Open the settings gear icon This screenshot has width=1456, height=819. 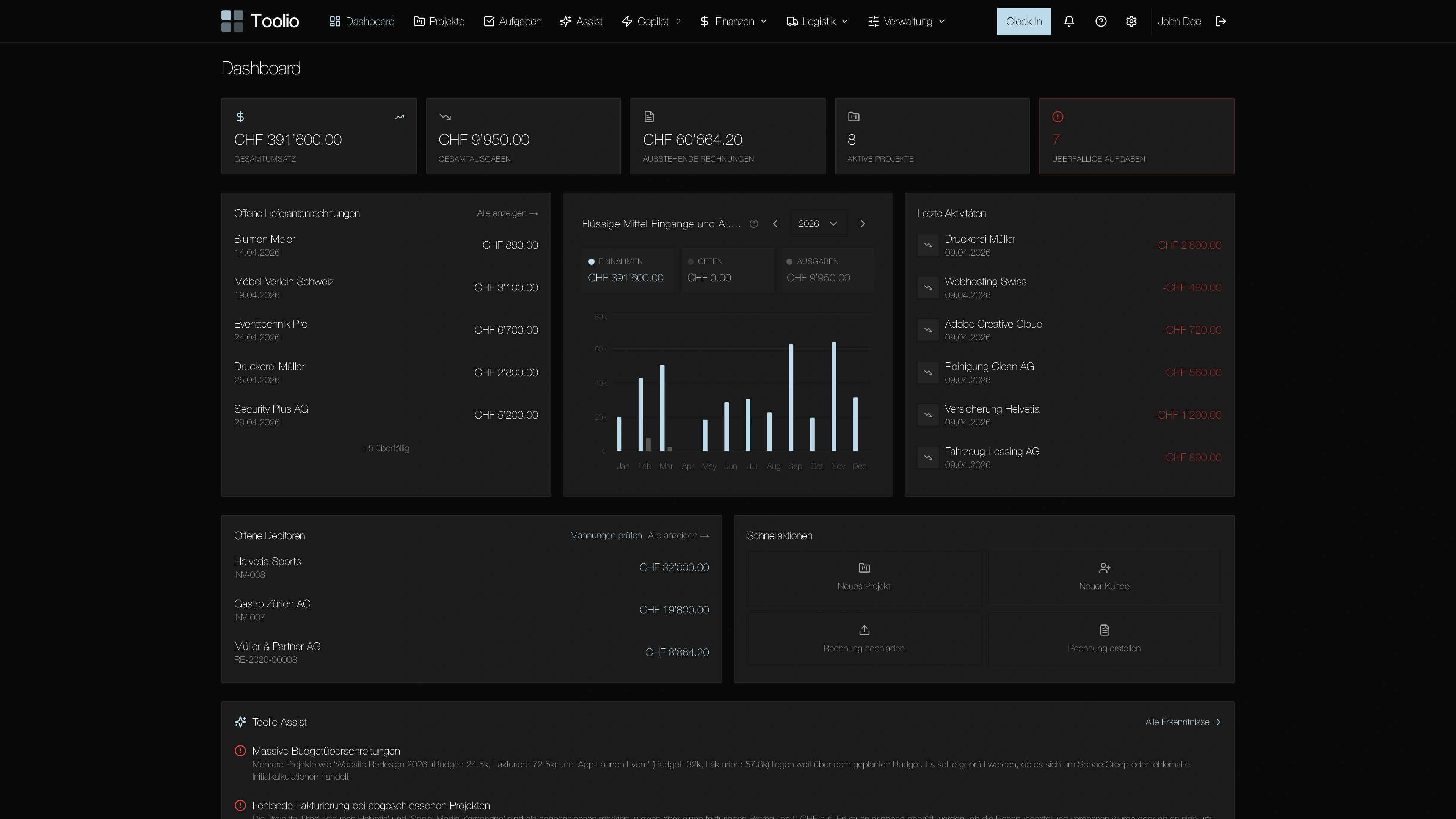click(1131, 21)
